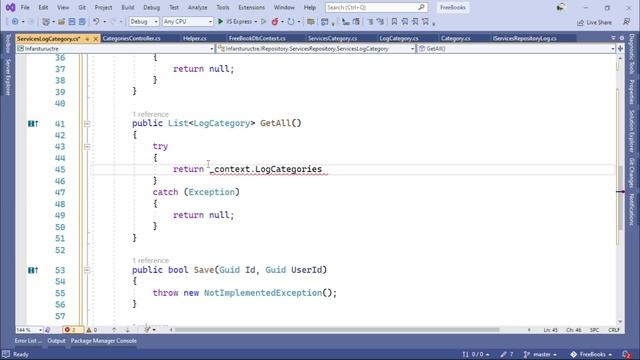This screenshot has width=640, height=360.
Task: Click the restart/refresh browser icon
Action: tap(291, 22)
